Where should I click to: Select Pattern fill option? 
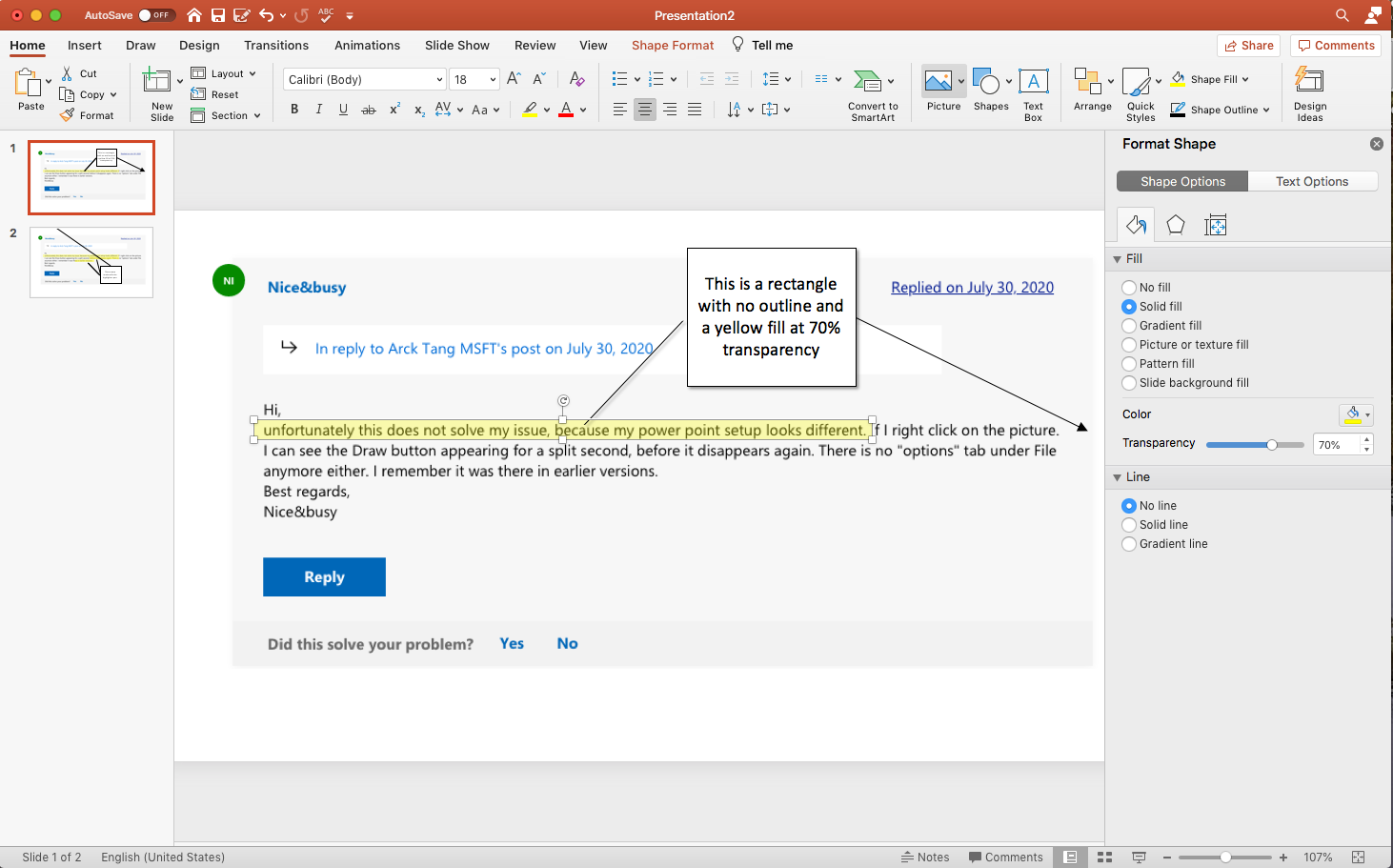(1129, 364)
